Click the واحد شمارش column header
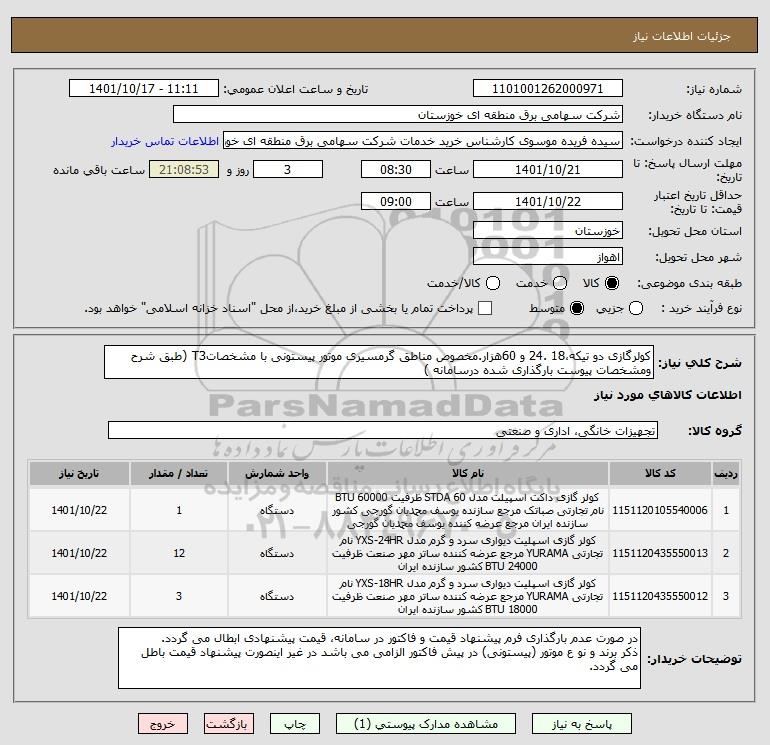The image size is (770, 745). coord(277,473)
